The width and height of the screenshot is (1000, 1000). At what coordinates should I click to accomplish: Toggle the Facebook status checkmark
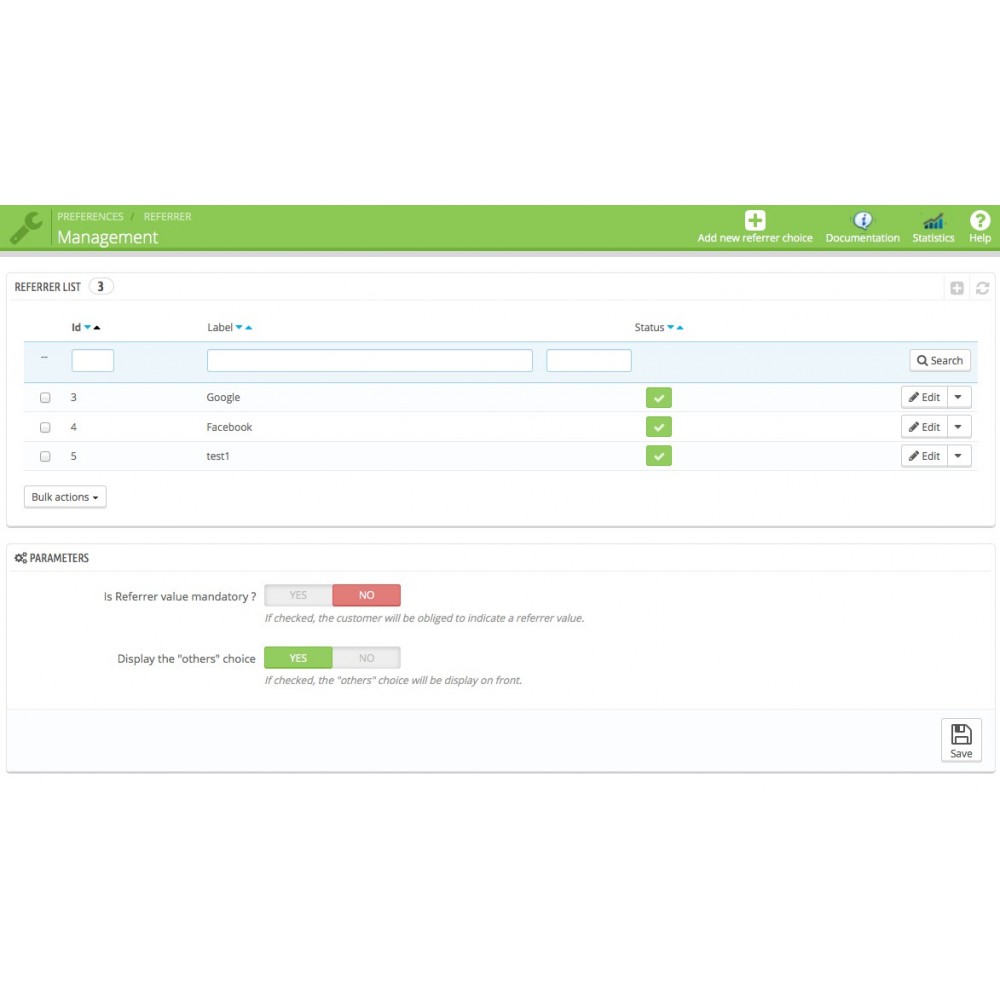659,427
